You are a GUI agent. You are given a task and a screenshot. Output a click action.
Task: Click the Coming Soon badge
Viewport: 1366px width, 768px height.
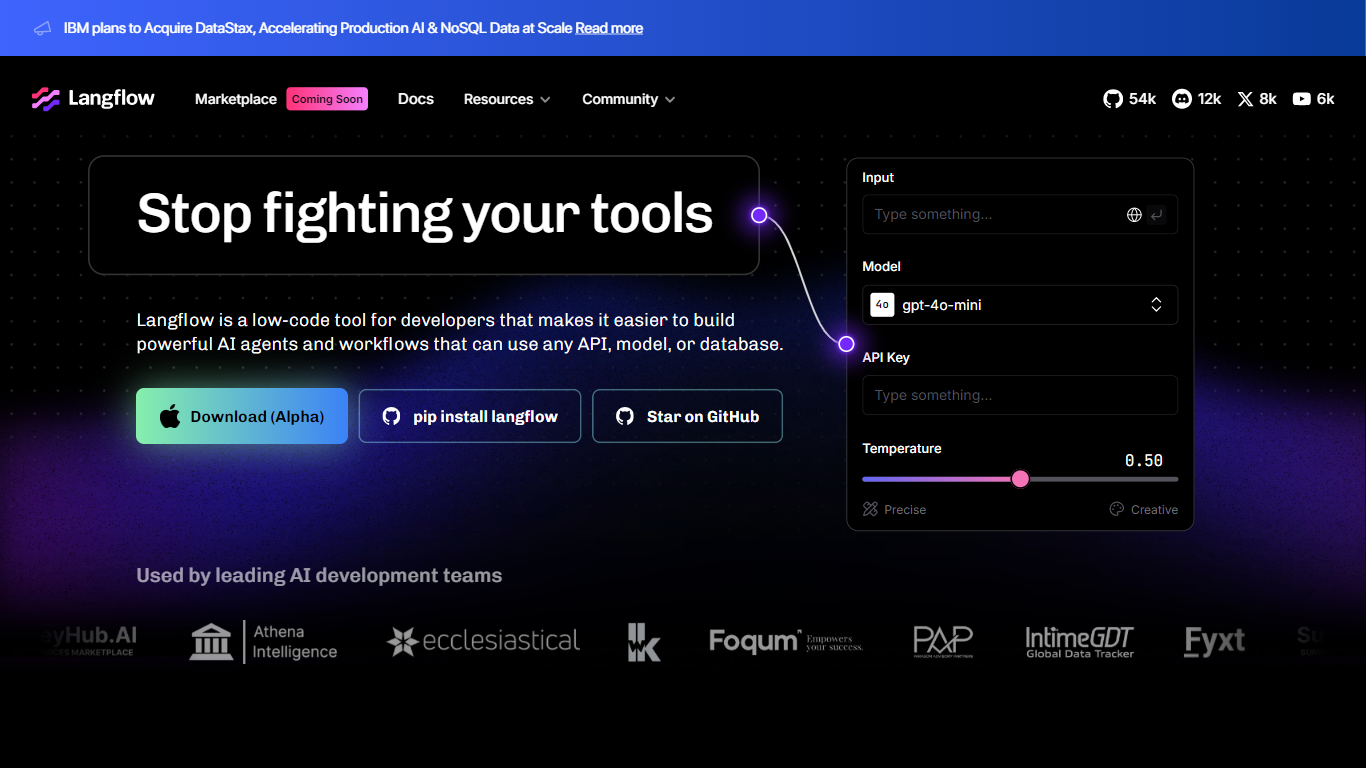click(327, 99)
